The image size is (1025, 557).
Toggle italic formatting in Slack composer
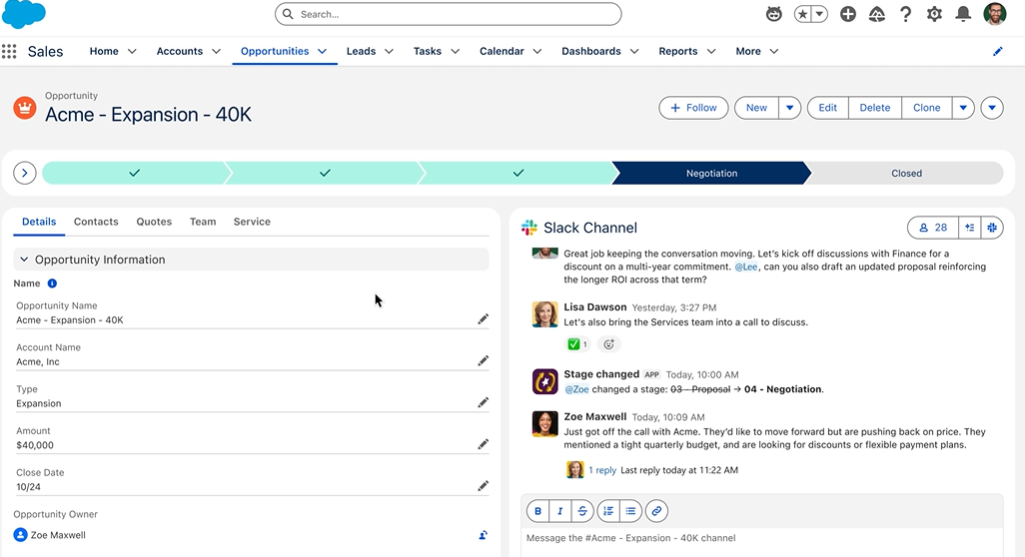(560, 511)
